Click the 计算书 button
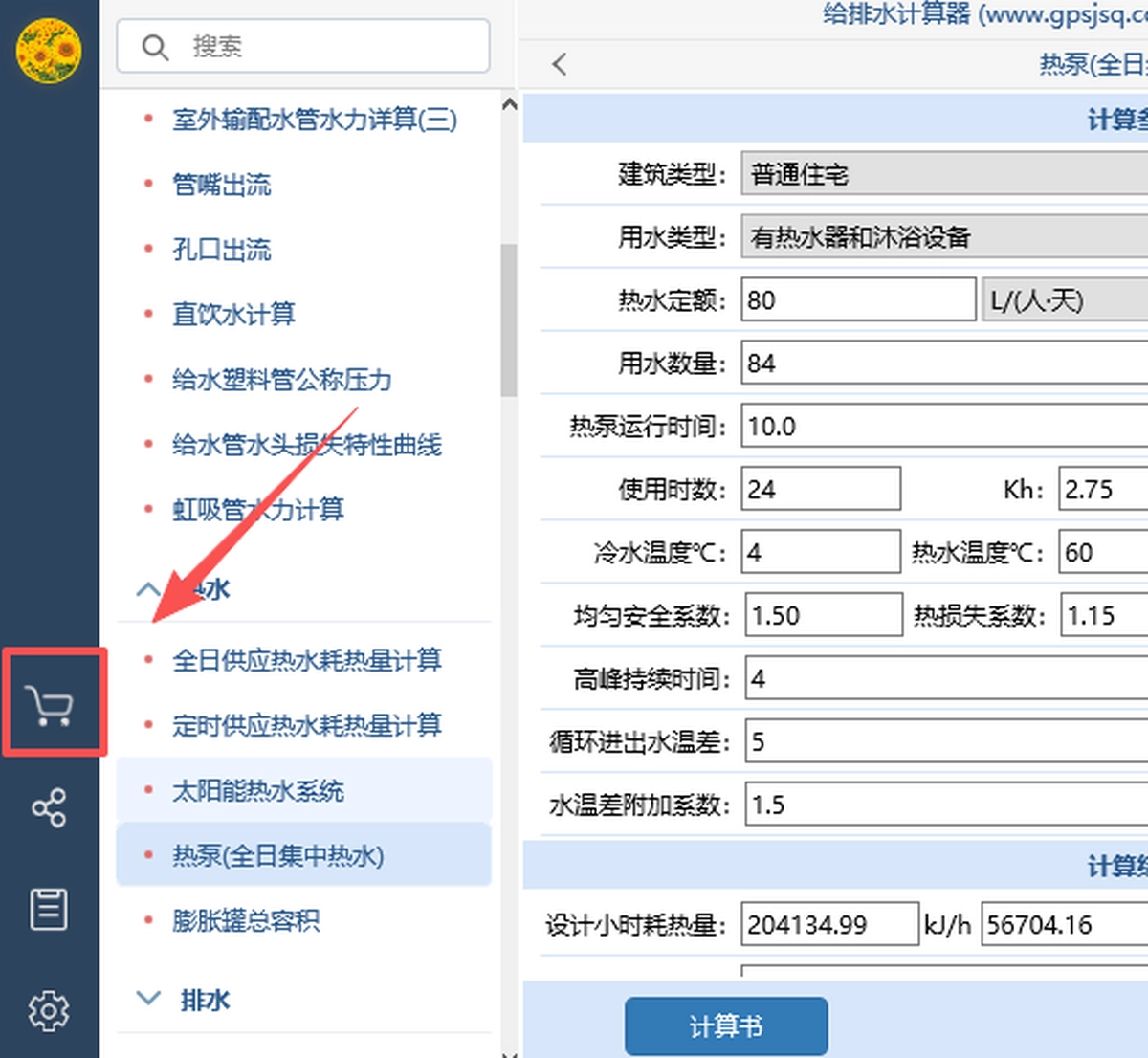Image resolution: width=1148 pixels, height=1058 pixels. tap(726, 1026)
